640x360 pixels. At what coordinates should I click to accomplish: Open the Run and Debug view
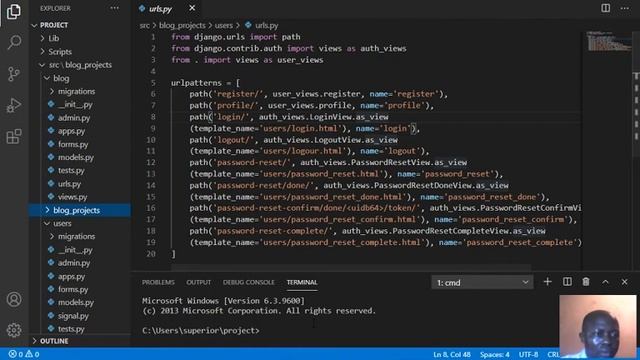pyautogui.click(x=14, y=105)
